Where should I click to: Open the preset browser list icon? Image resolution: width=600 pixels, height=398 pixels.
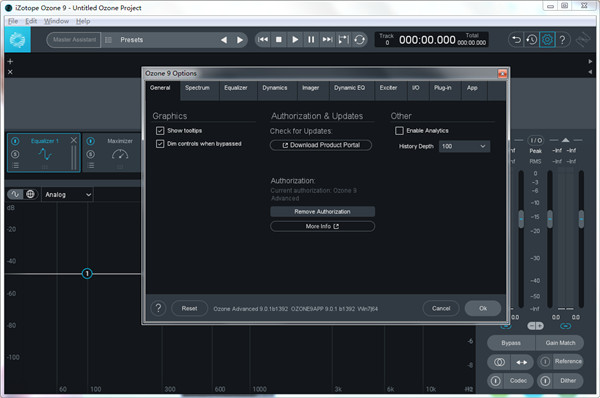click(x=108, y=40)
